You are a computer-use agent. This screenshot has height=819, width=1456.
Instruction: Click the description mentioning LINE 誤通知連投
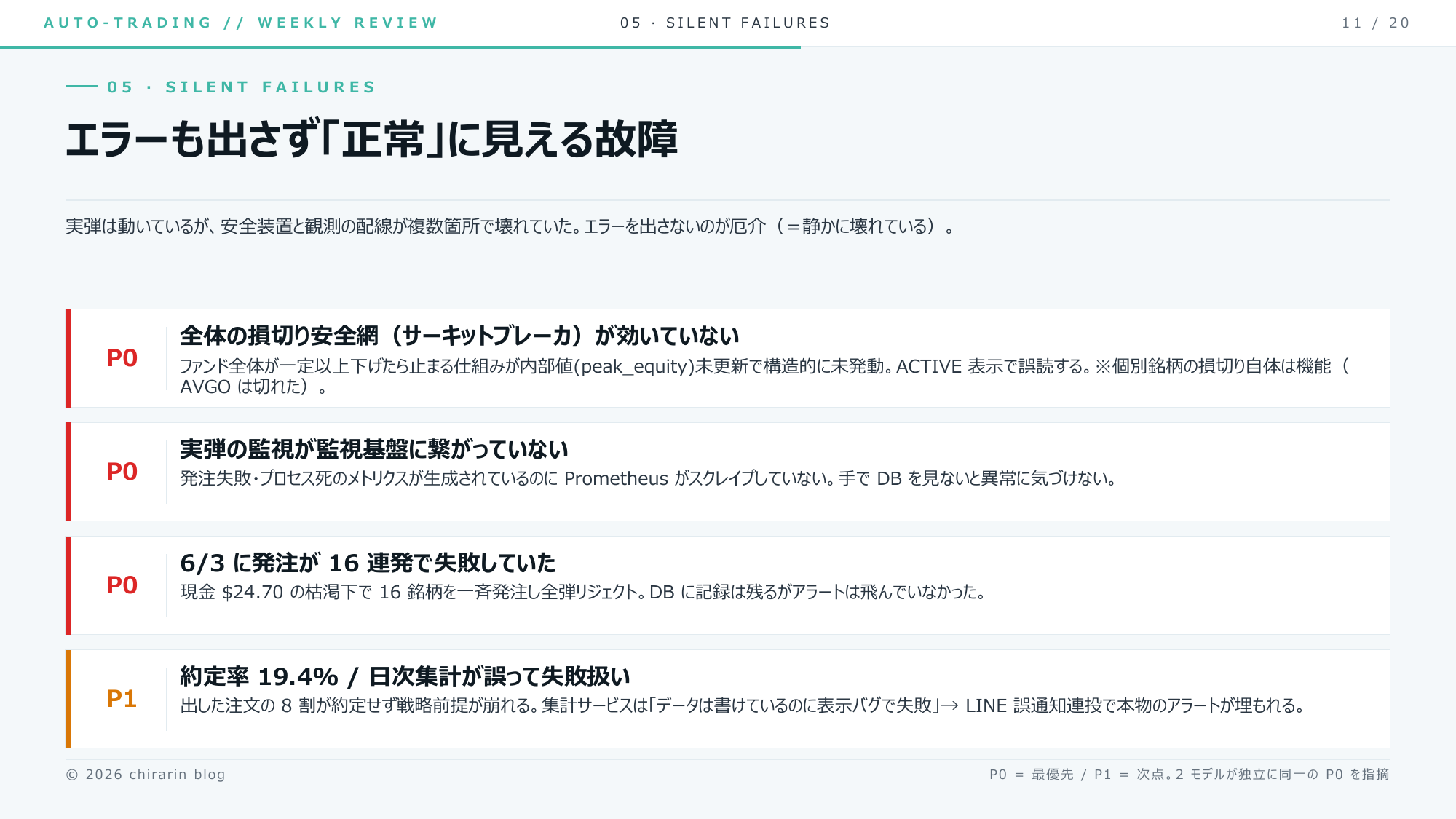[742, 705]
